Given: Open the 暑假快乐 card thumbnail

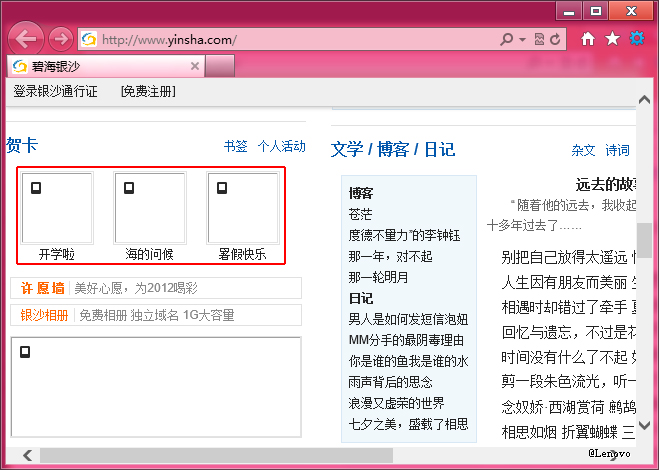Looking at the screenshot, I should (243, 208).
